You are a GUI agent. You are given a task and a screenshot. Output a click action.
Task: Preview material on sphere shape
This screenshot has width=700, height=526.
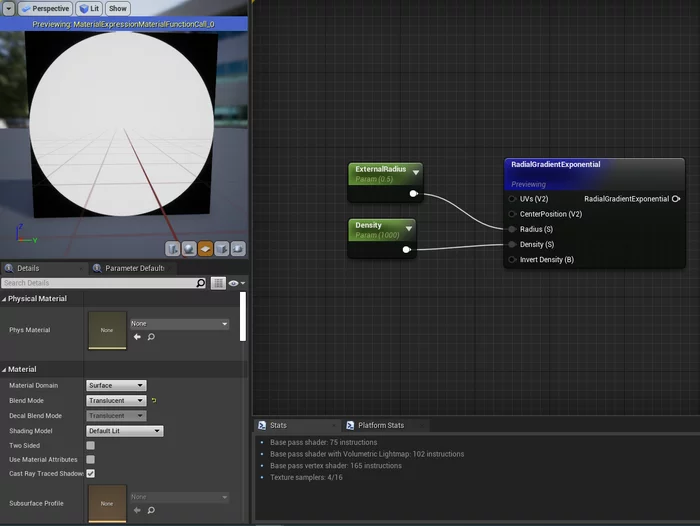pos(189,248)
